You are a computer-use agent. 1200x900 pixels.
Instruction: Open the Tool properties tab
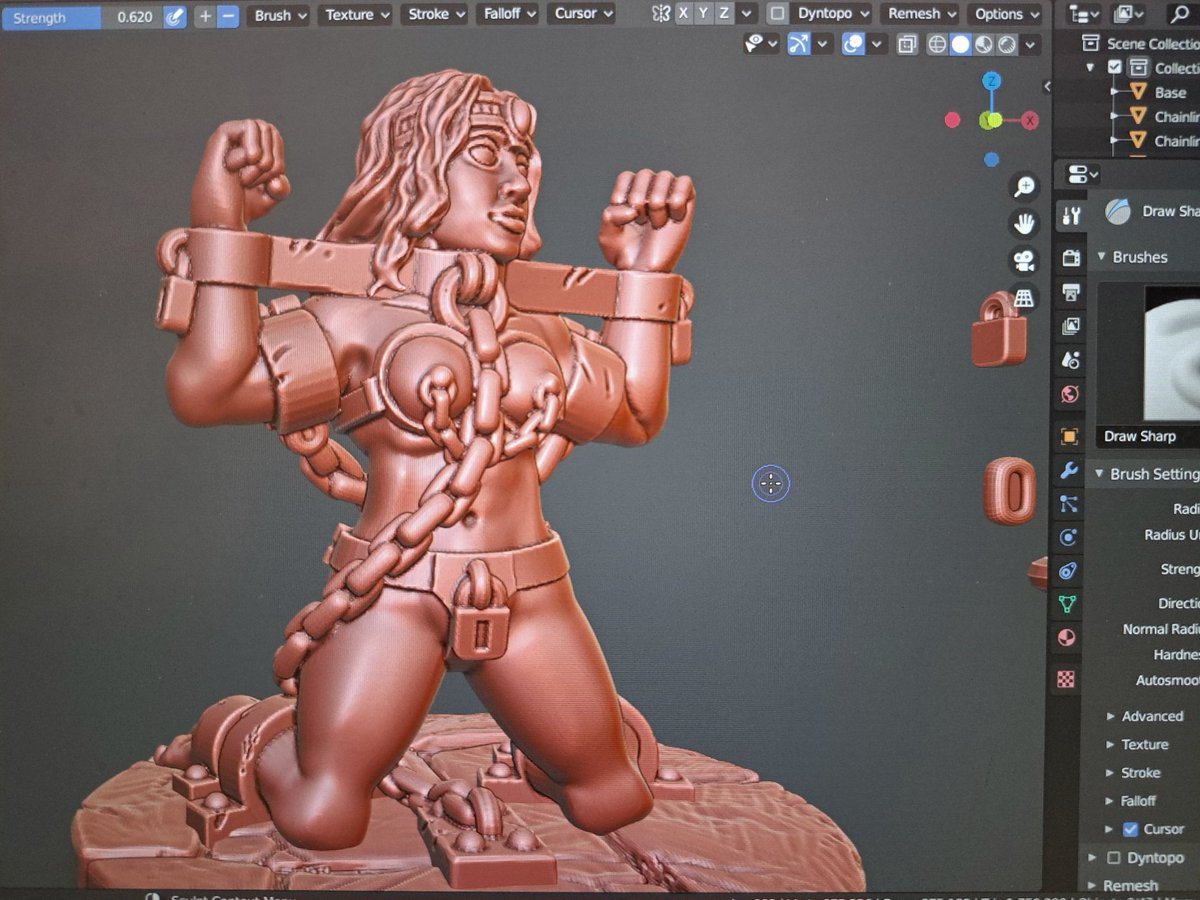[1070, 215]
